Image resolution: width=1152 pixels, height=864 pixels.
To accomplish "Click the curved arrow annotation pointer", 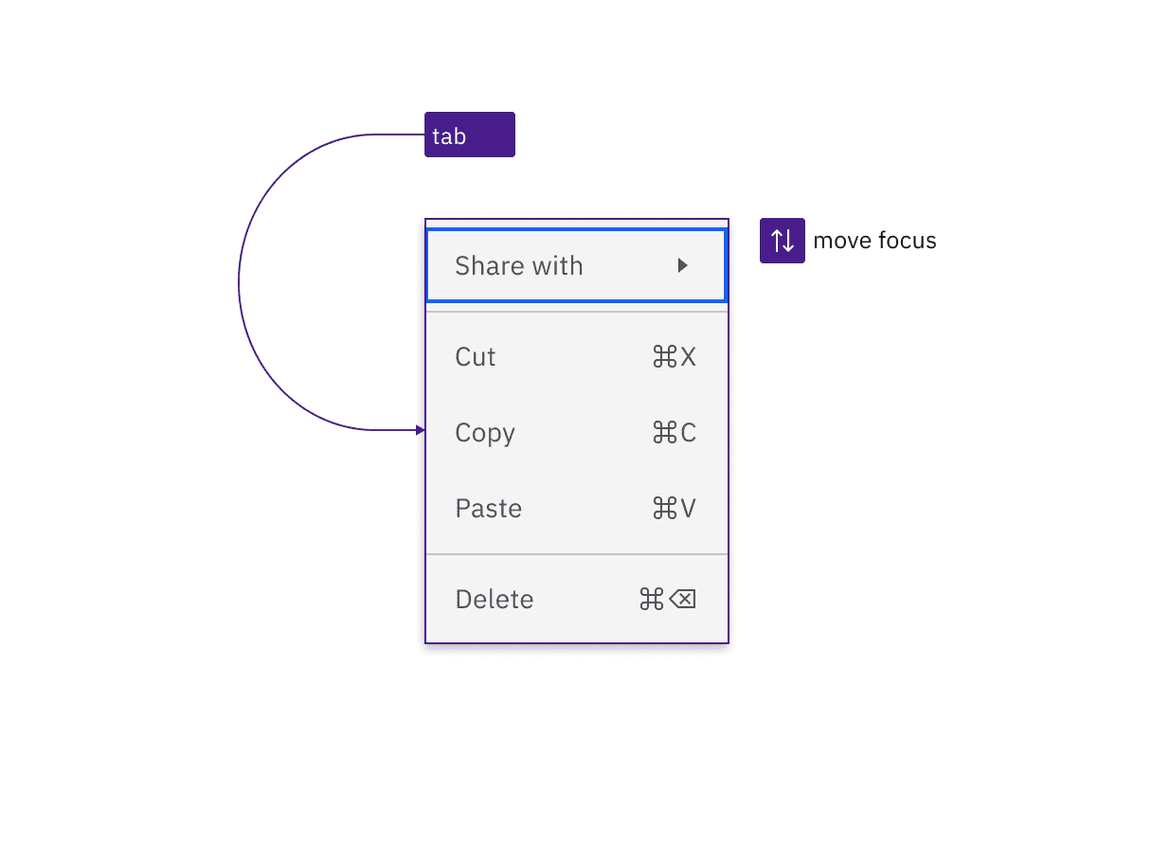I will coord(418,430).
